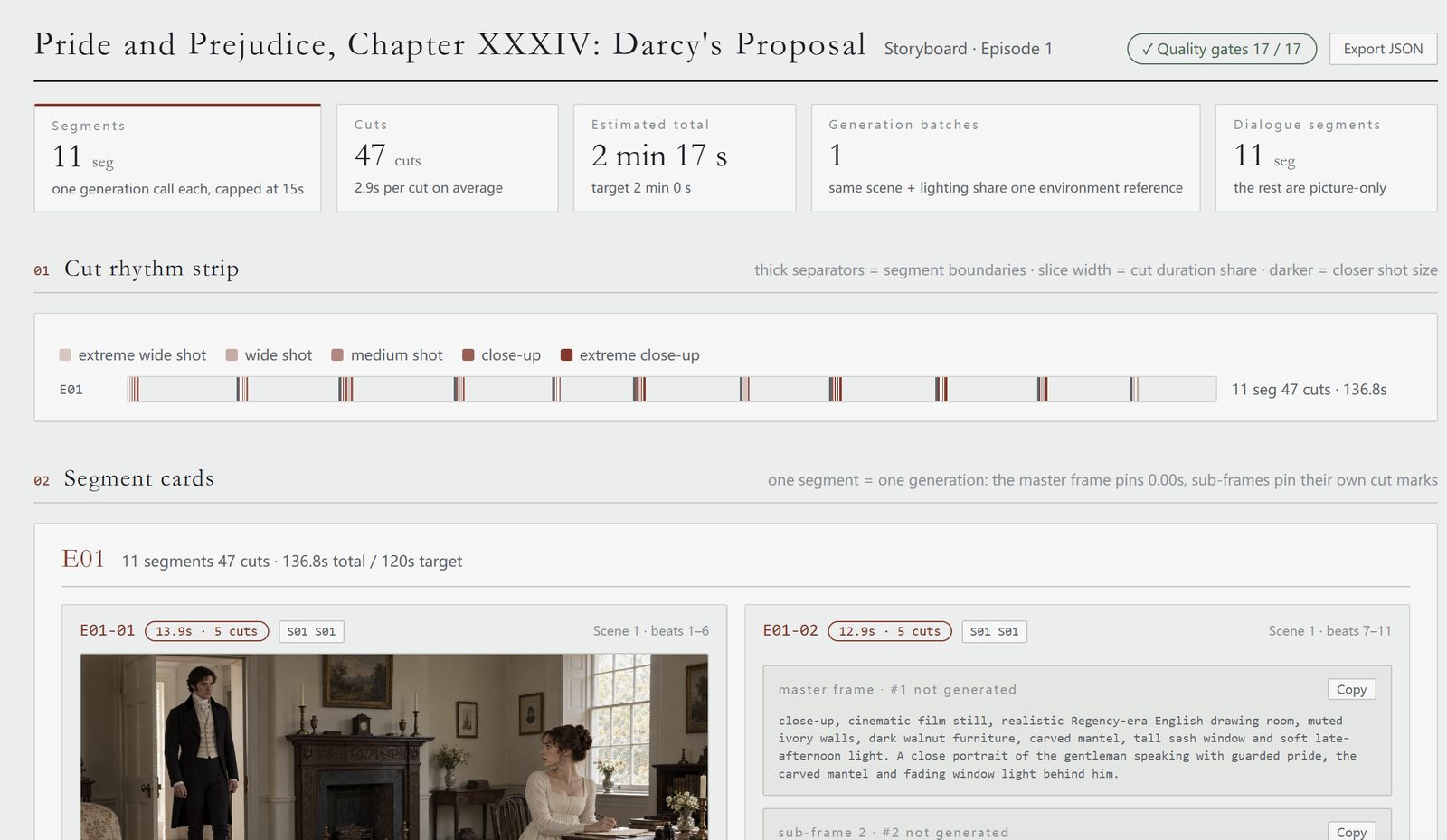Copy the sub-frame 2 prompt
The width and height of the screenshot is (1447, 840).
1351,832
